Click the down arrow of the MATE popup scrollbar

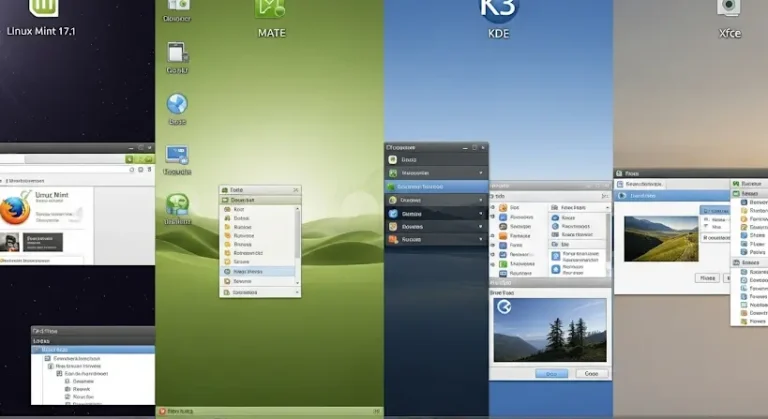(297, 283)
